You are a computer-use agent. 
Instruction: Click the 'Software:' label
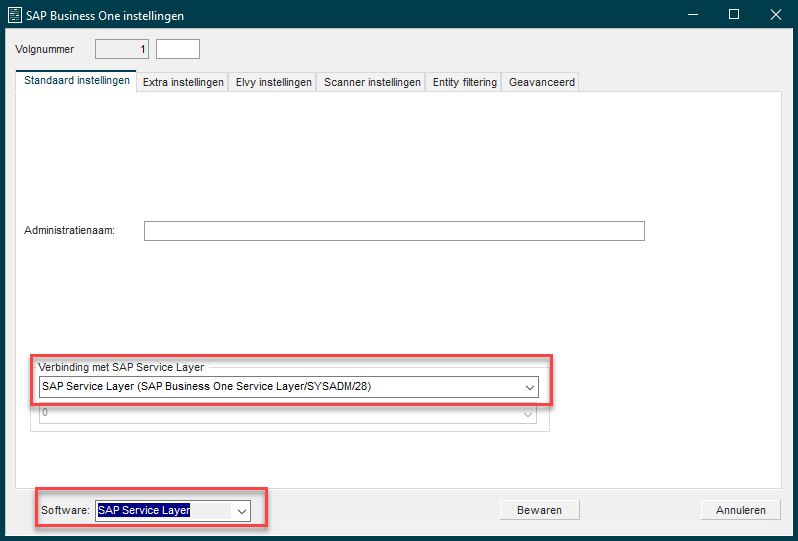[66, 510]
